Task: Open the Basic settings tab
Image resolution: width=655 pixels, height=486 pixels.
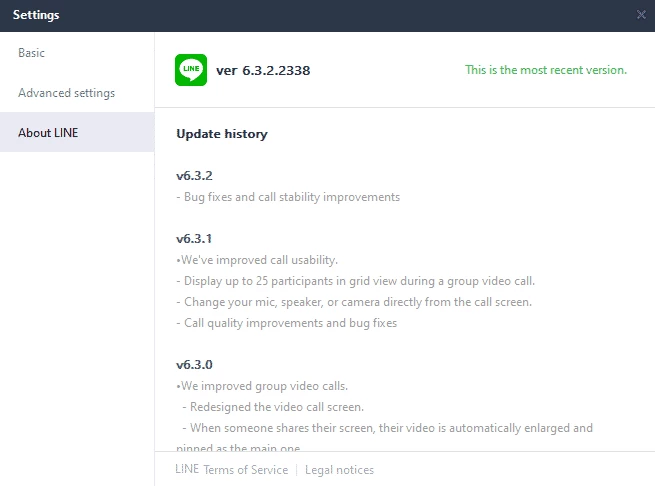Action: pos(32,53)
